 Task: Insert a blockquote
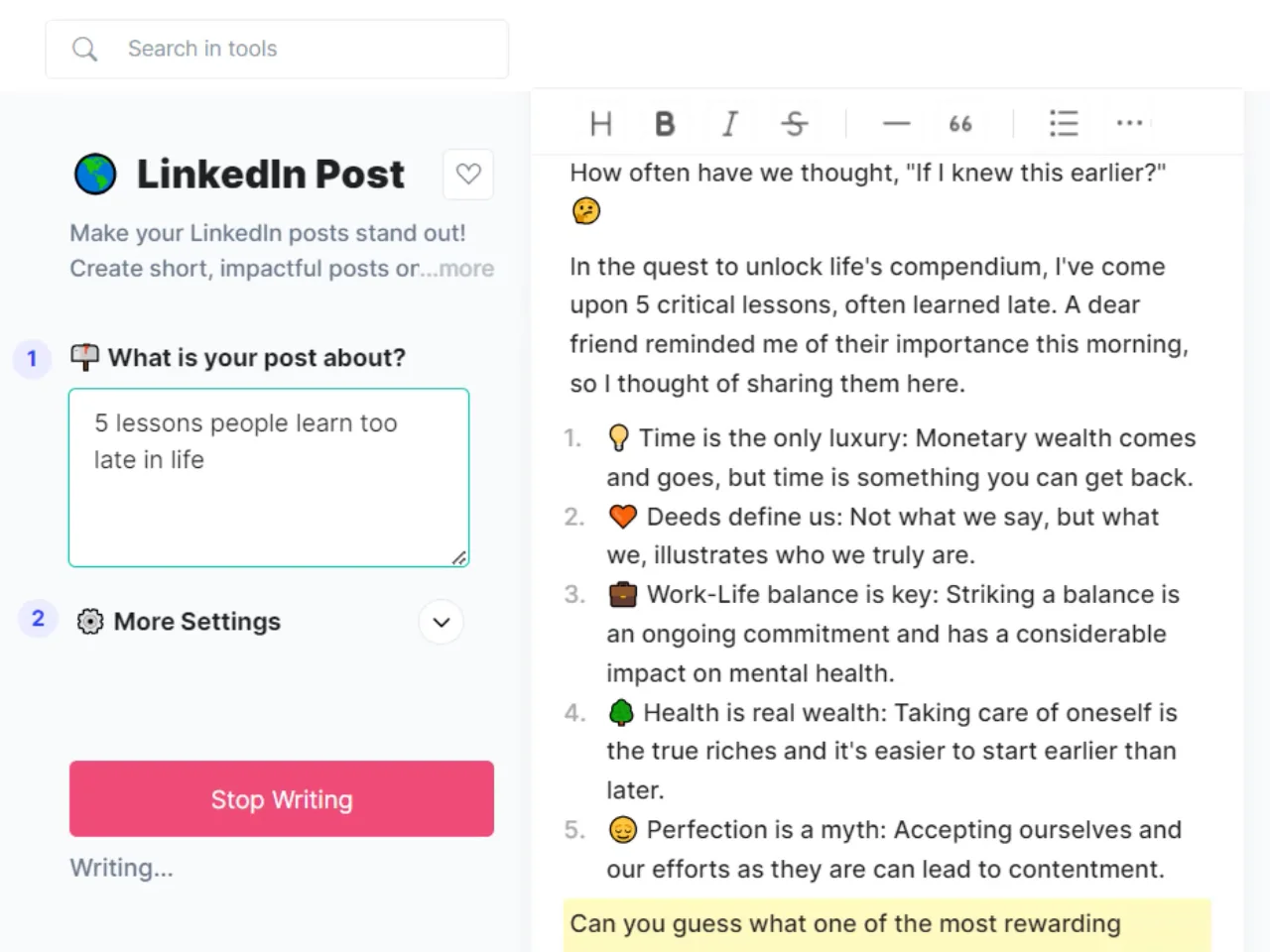pos(960,124)
